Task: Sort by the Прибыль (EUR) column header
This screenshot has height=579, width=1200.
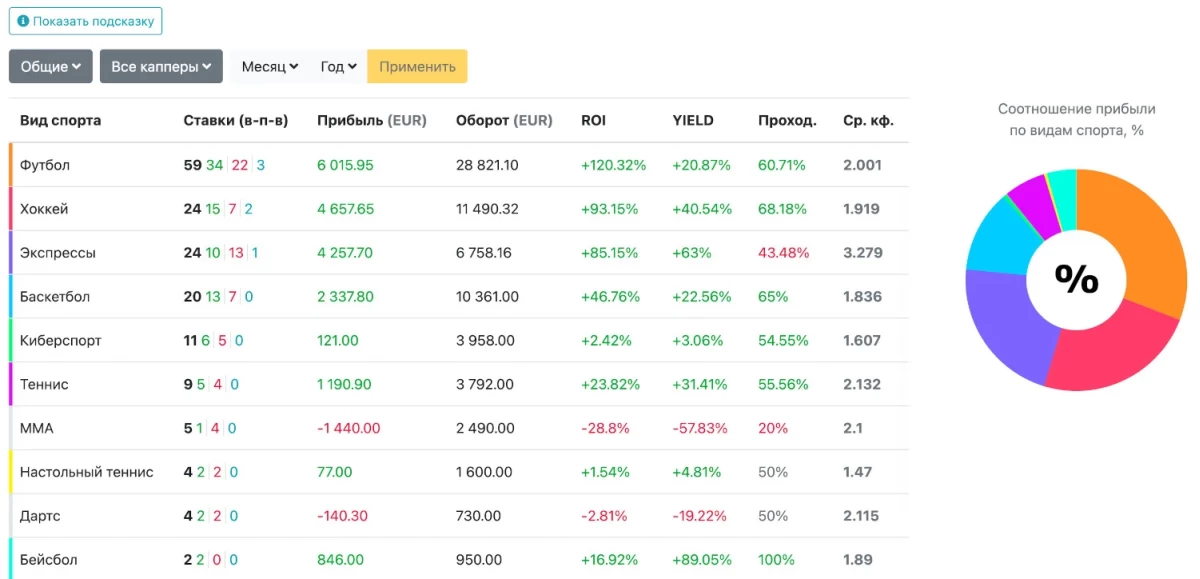Action: pyautogui.click(x=371, y=121)
